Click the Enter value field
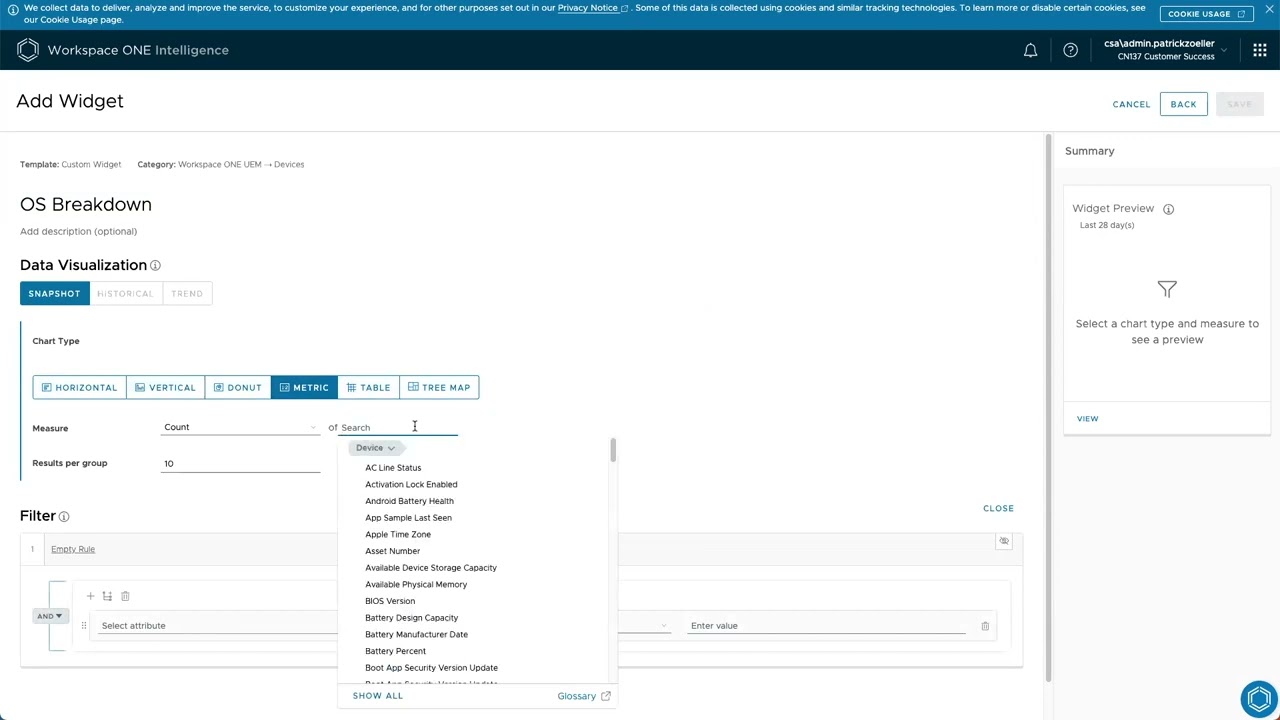Screen dimensions: 1280x720 tap(828, 626)
